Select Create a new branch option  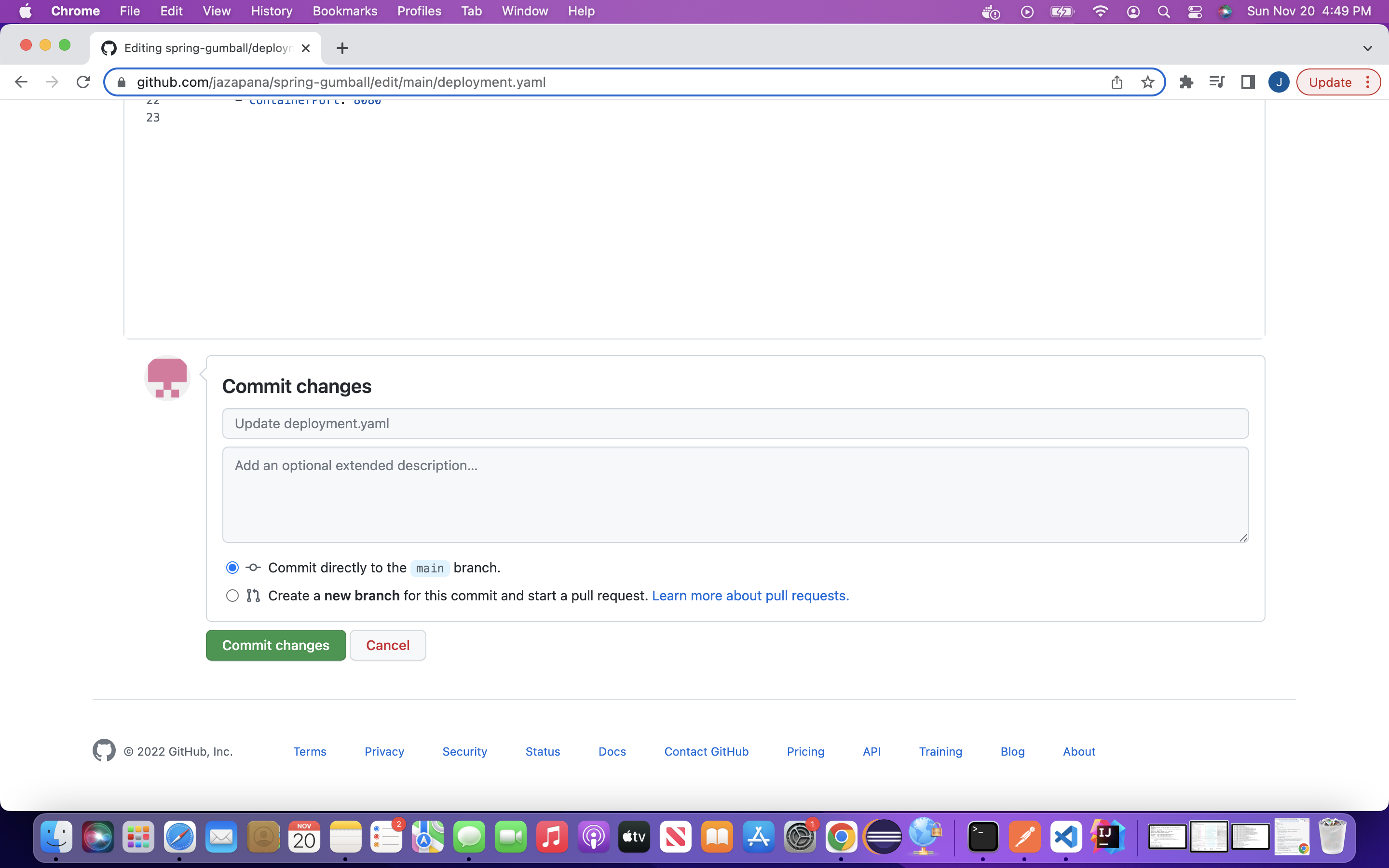(x=232, y=596)
